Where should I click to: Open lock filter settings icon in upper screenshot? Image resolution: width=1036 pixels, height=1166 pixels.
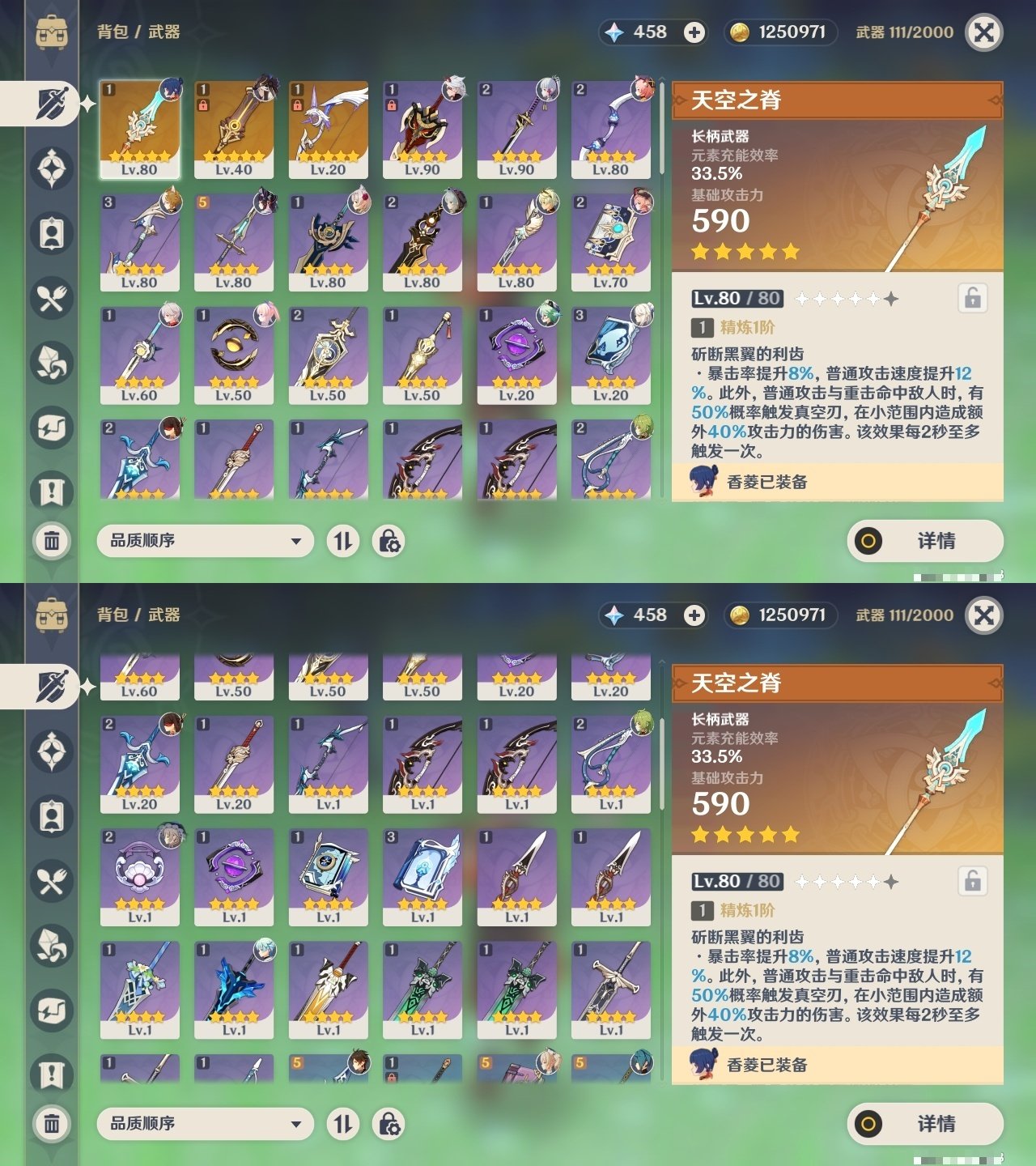388,541
